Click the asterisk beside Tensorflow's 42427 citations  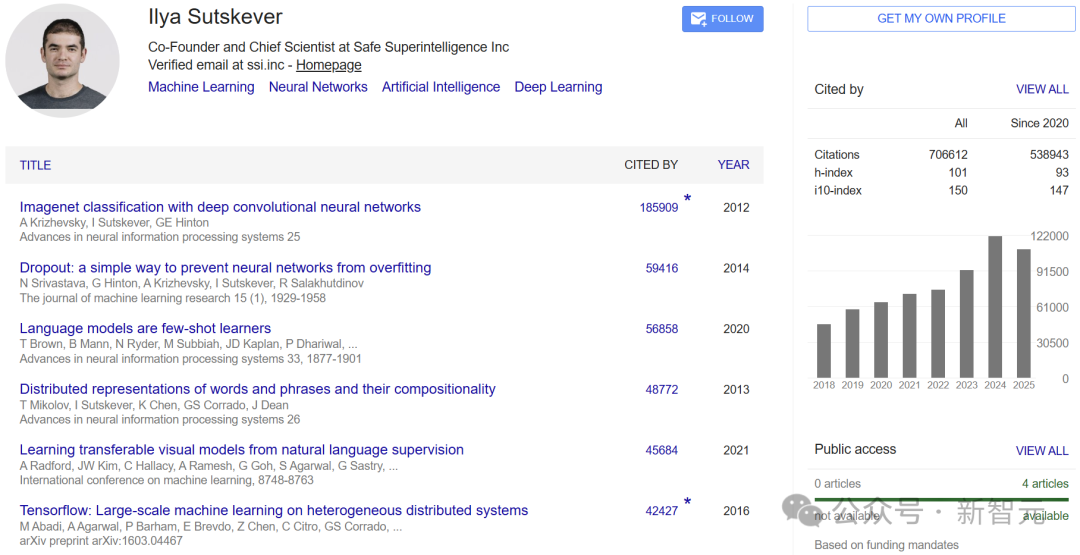click(687, 503)
